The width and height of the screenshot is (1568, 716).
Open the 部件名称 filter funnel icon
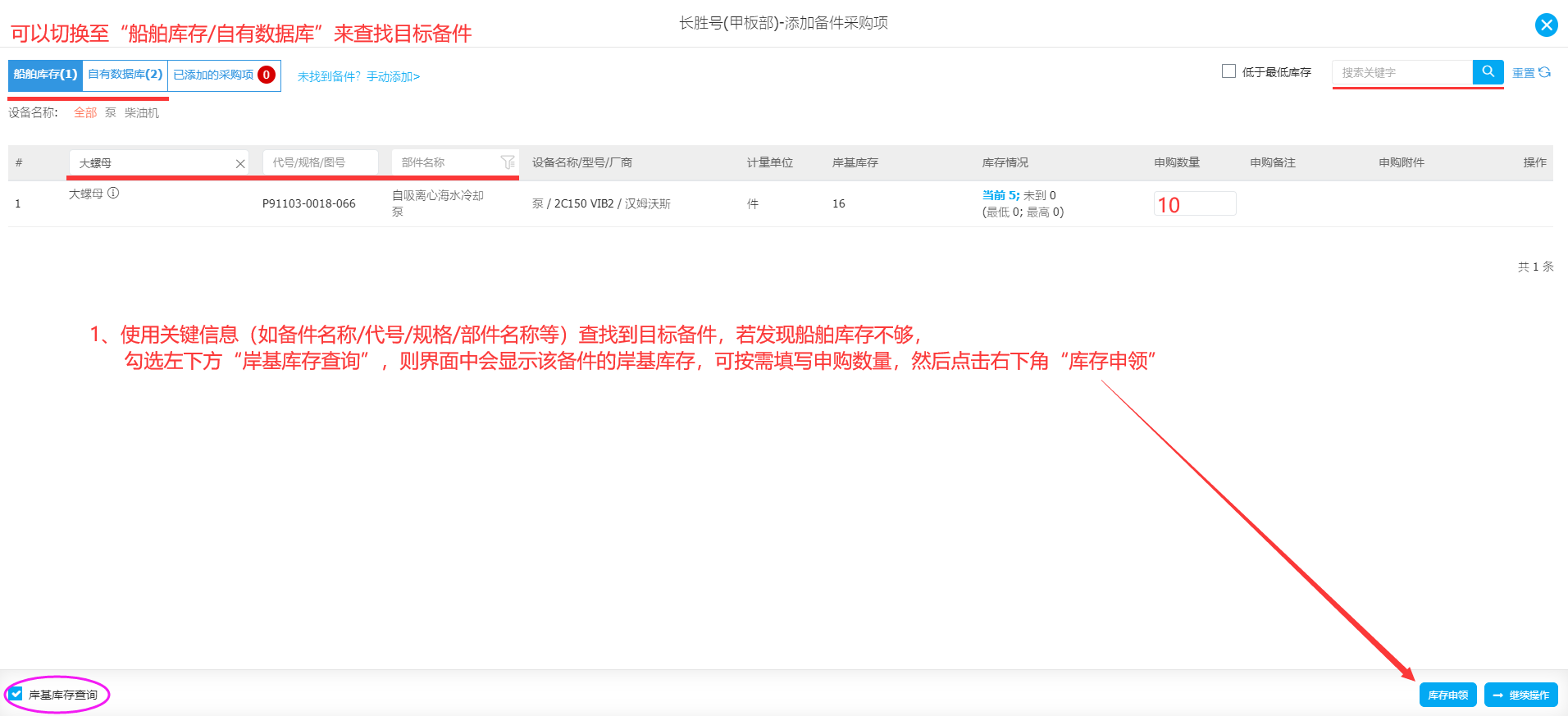[x=508, y=162]
